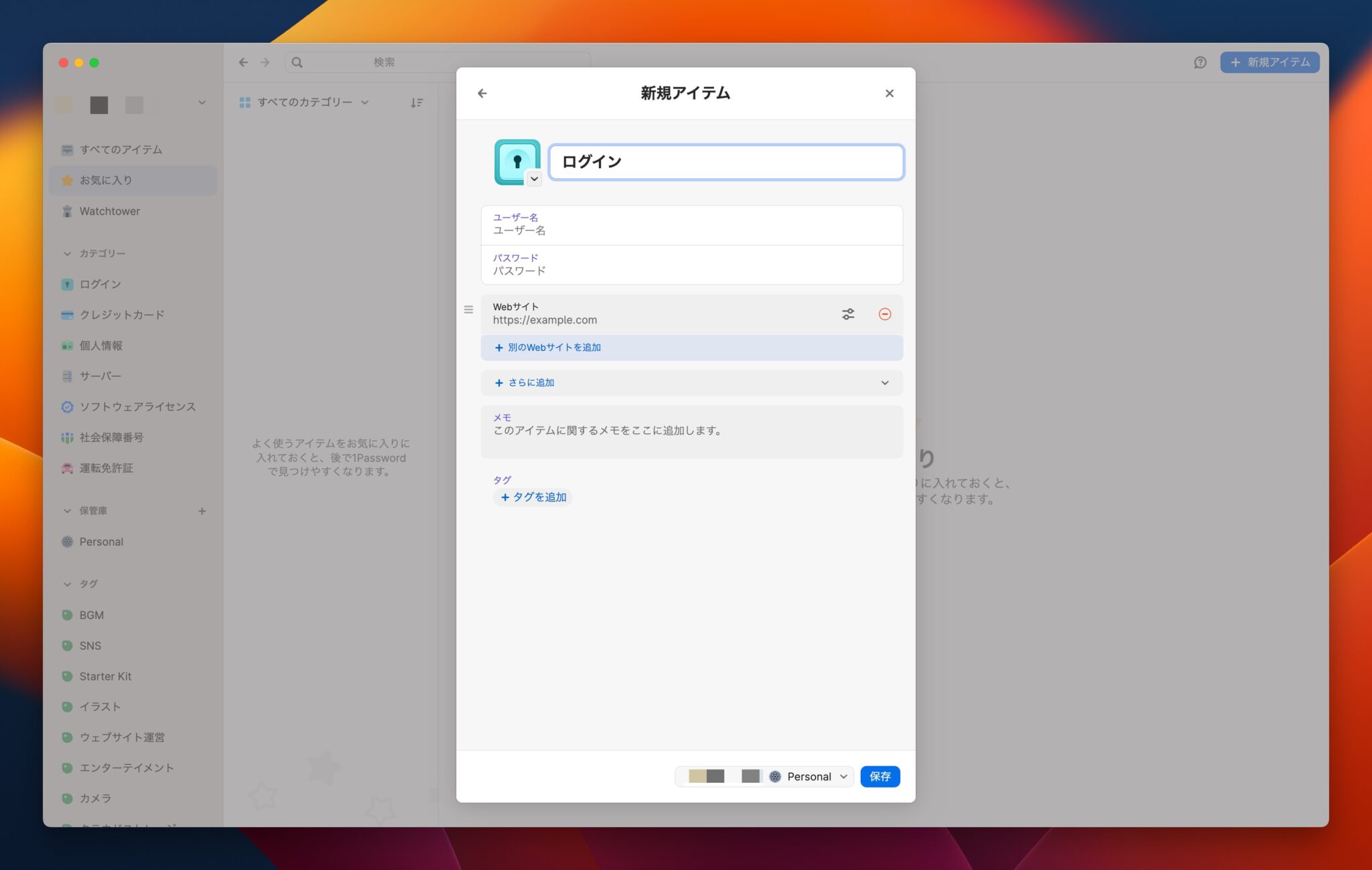Select the ログイン category icon
The image size is (1372, 870).
click(67, 284)
